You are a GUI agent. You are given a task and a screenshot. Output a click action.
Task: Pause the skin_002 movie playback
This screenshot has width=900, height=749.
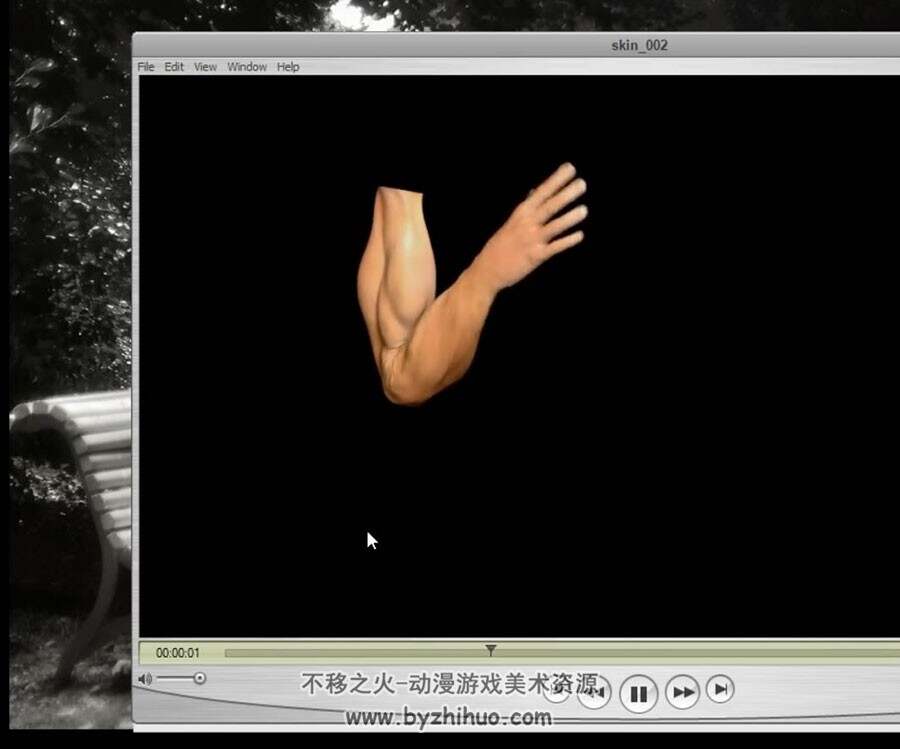639,693
